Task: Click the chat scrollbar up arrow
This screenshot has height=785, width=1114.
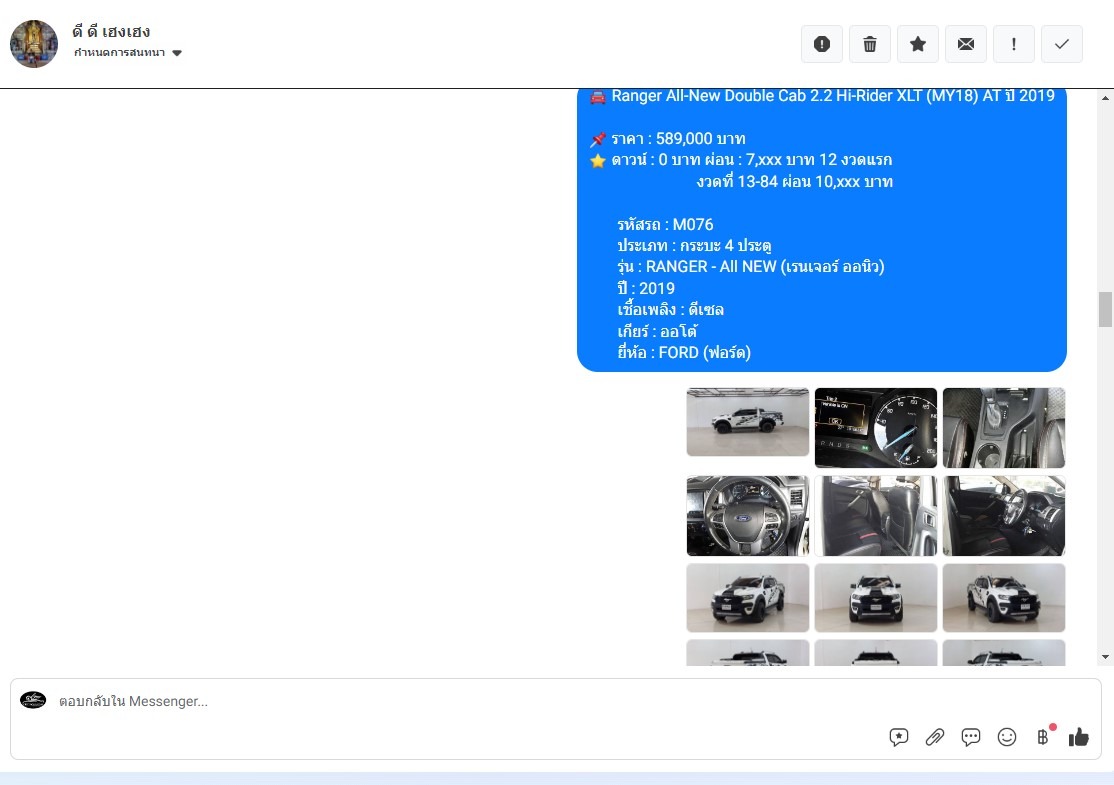Action: pyautogui.click(x=1105, y=98)
